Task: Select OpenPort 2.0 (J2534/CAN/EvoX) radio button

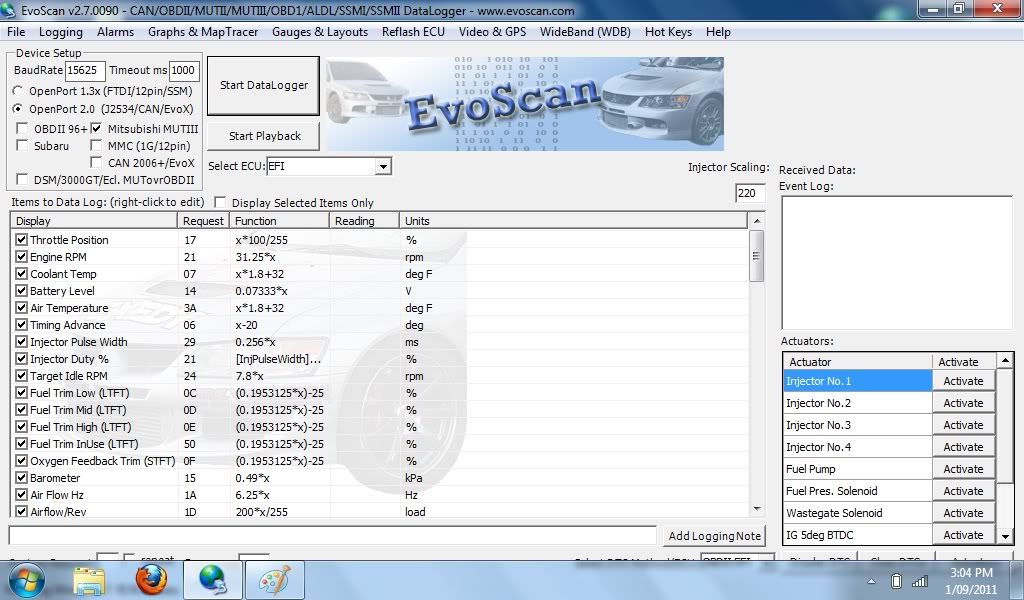Action: pyautogui.click(x=18, y=108)
